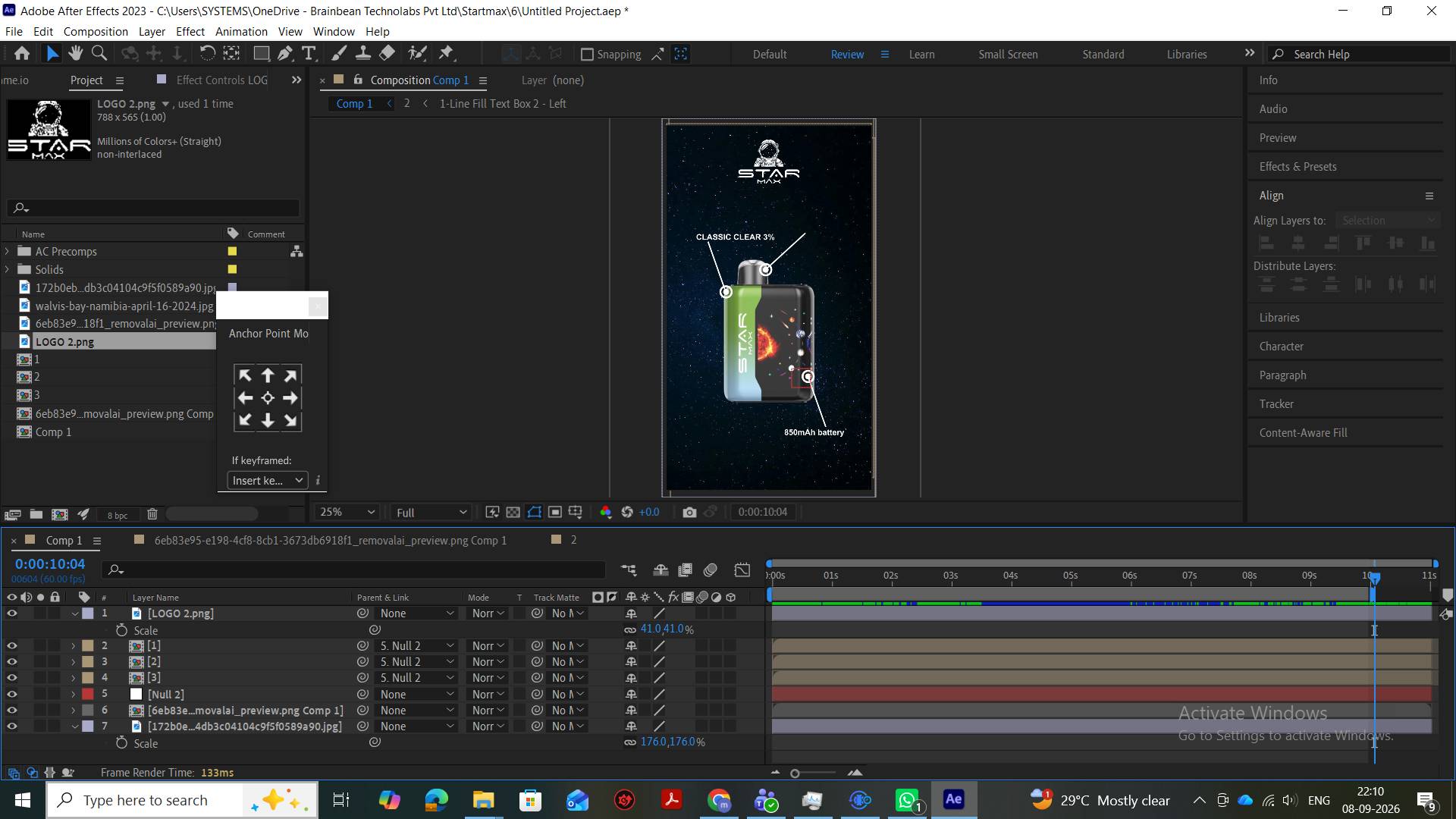The image size is (1456, 819).
Task: Select the Puppet Pin tool
Action: click(x=446, y=53)
